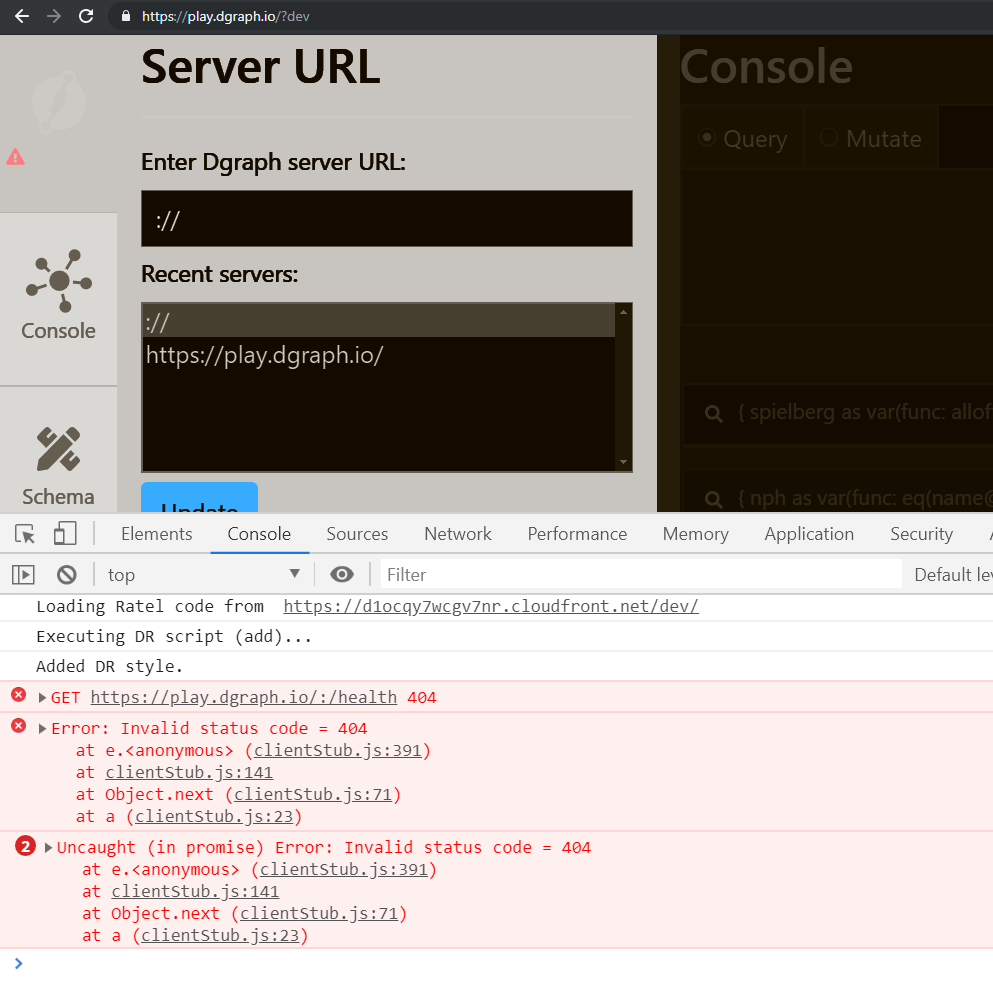Switch to the Memory tab

tap(695, 534)
